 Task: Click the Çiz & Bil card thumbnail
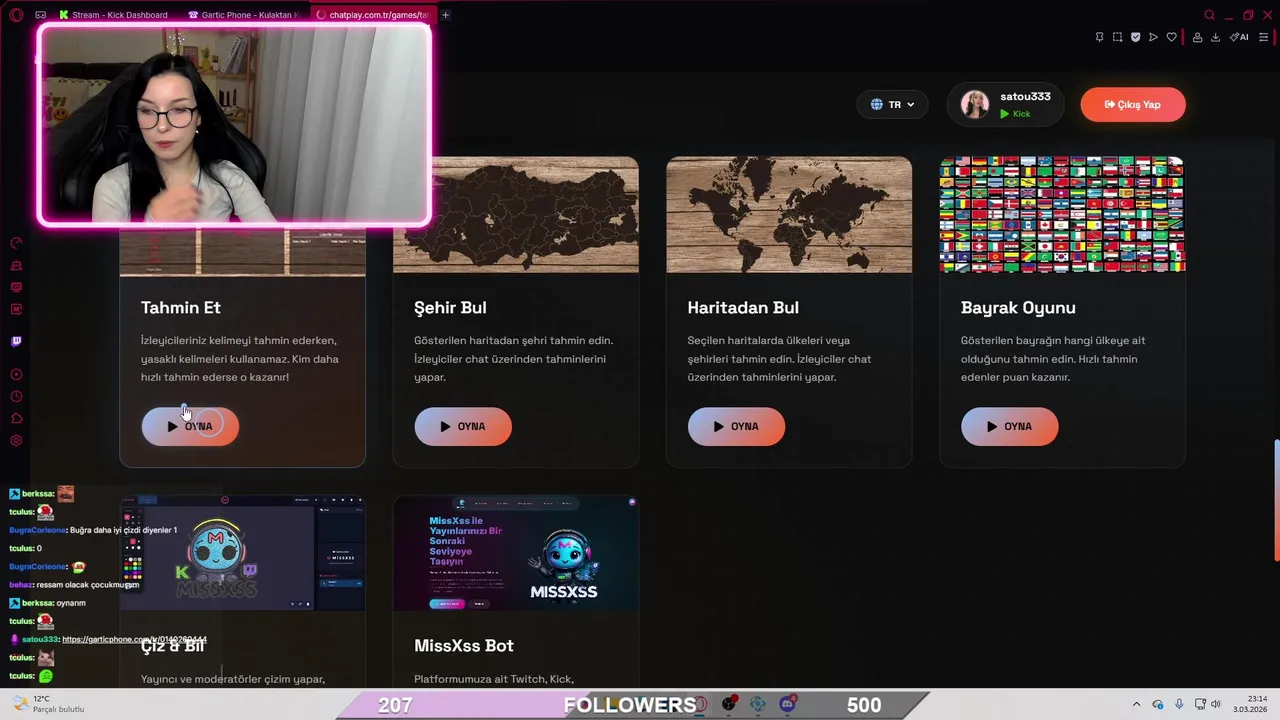pos(243,553)
